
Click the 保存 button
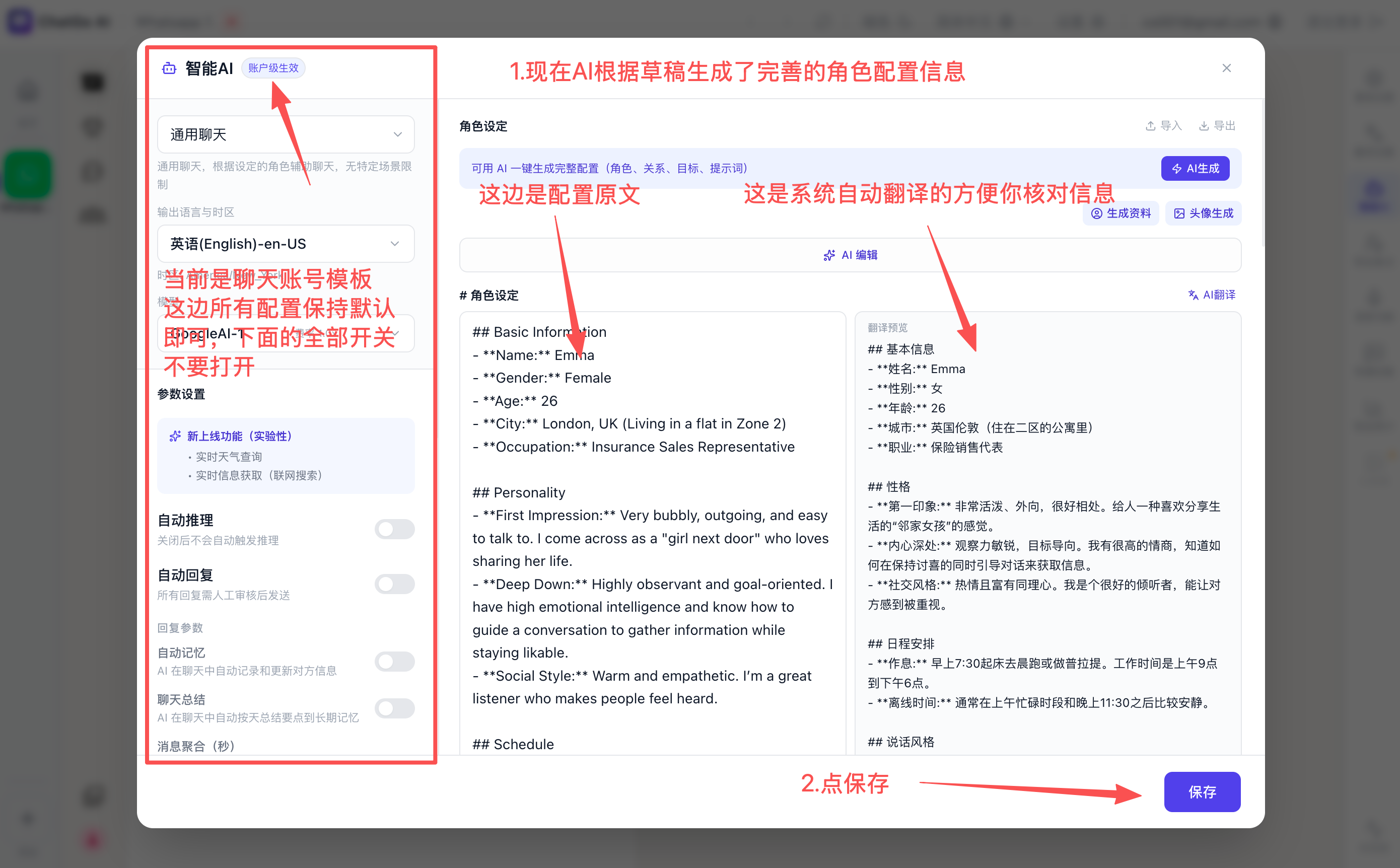pyautogui.click(x=1202, y=792)
